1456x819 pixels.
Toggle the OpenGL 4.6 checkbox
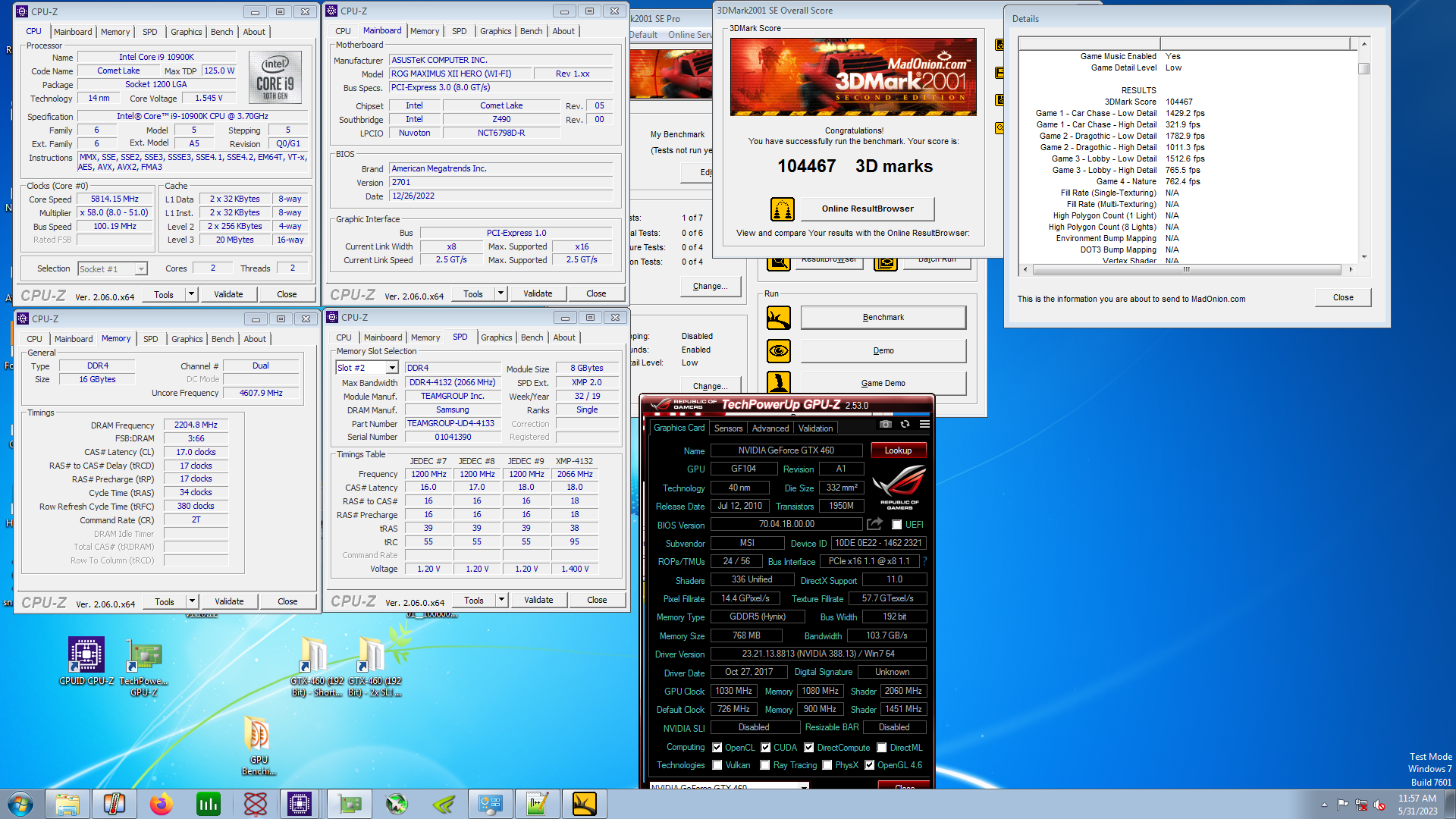tap(869, 765)
